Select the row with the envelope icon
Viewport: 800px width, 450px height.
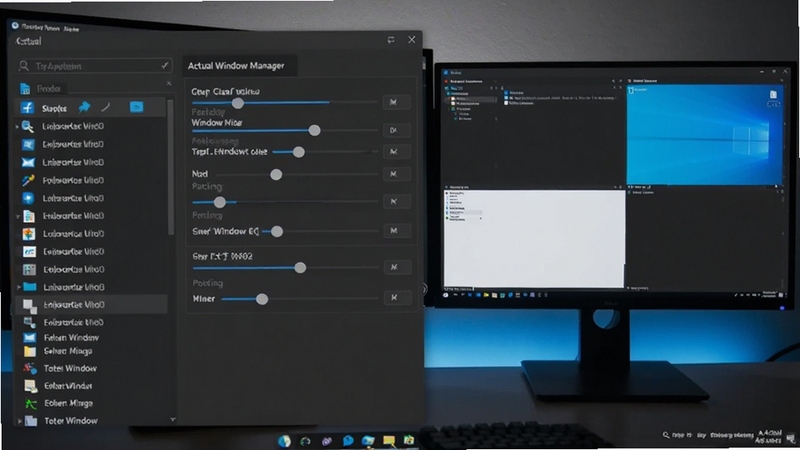[91, 162]
